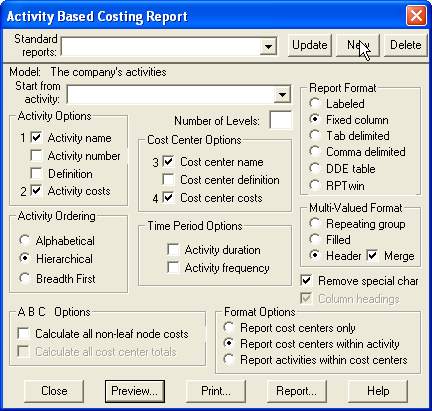This screenshot has width=432, height=411.
Task: Select Alphabetical activity ordering
Action: pyautogui.click(x=25, y=240)
